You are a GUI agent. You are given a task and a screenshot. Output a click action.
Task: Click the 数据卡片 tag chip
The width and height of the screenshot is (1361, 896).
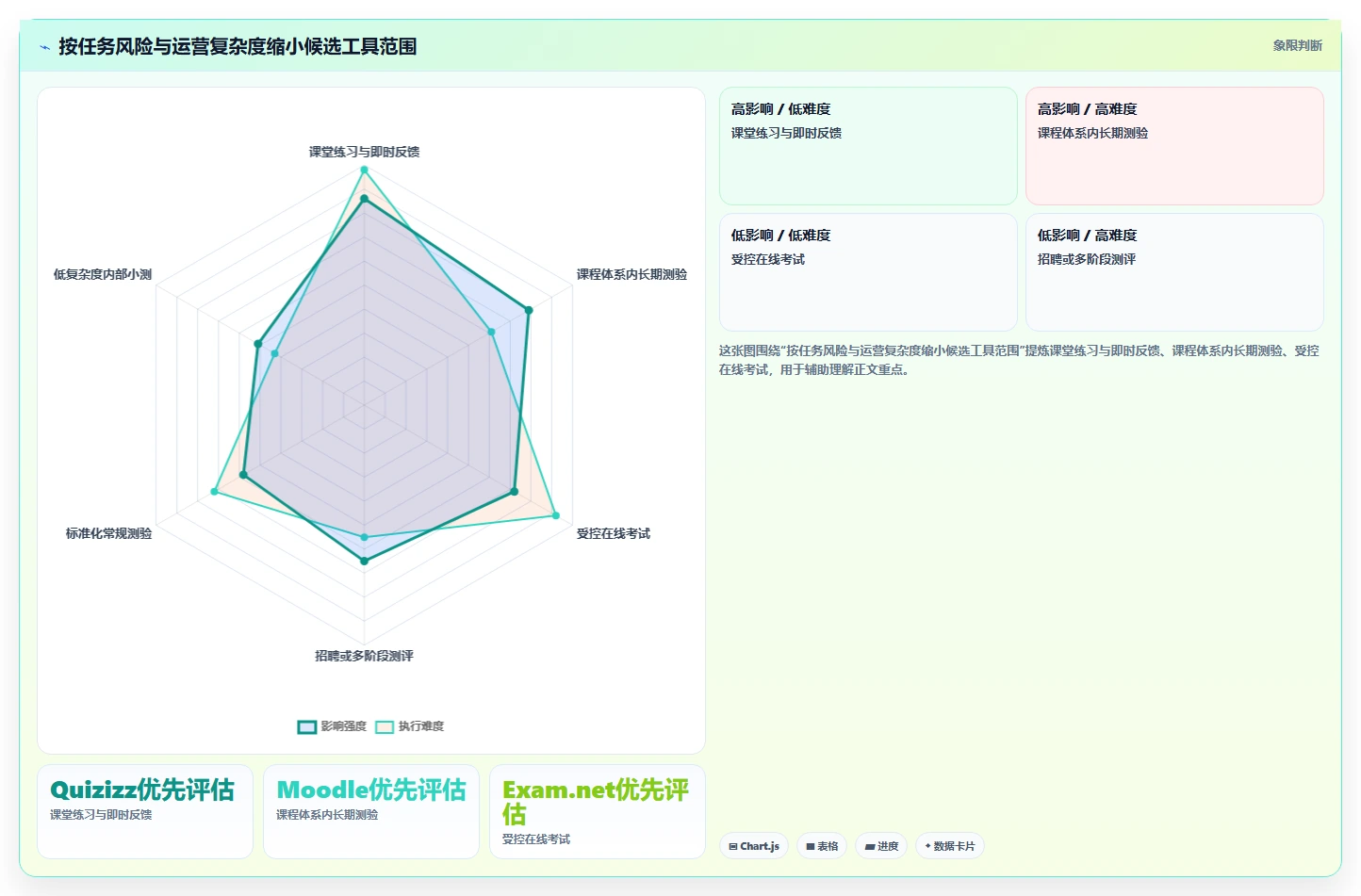click(x=950, y=846)
